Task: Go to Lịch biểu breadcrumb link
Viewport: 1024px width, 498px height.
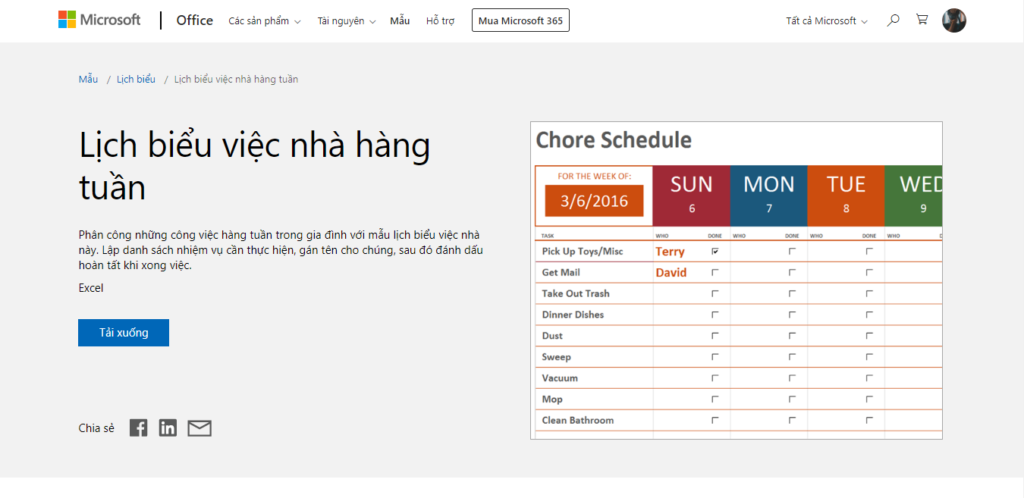Action: click(x=136, y=79)
